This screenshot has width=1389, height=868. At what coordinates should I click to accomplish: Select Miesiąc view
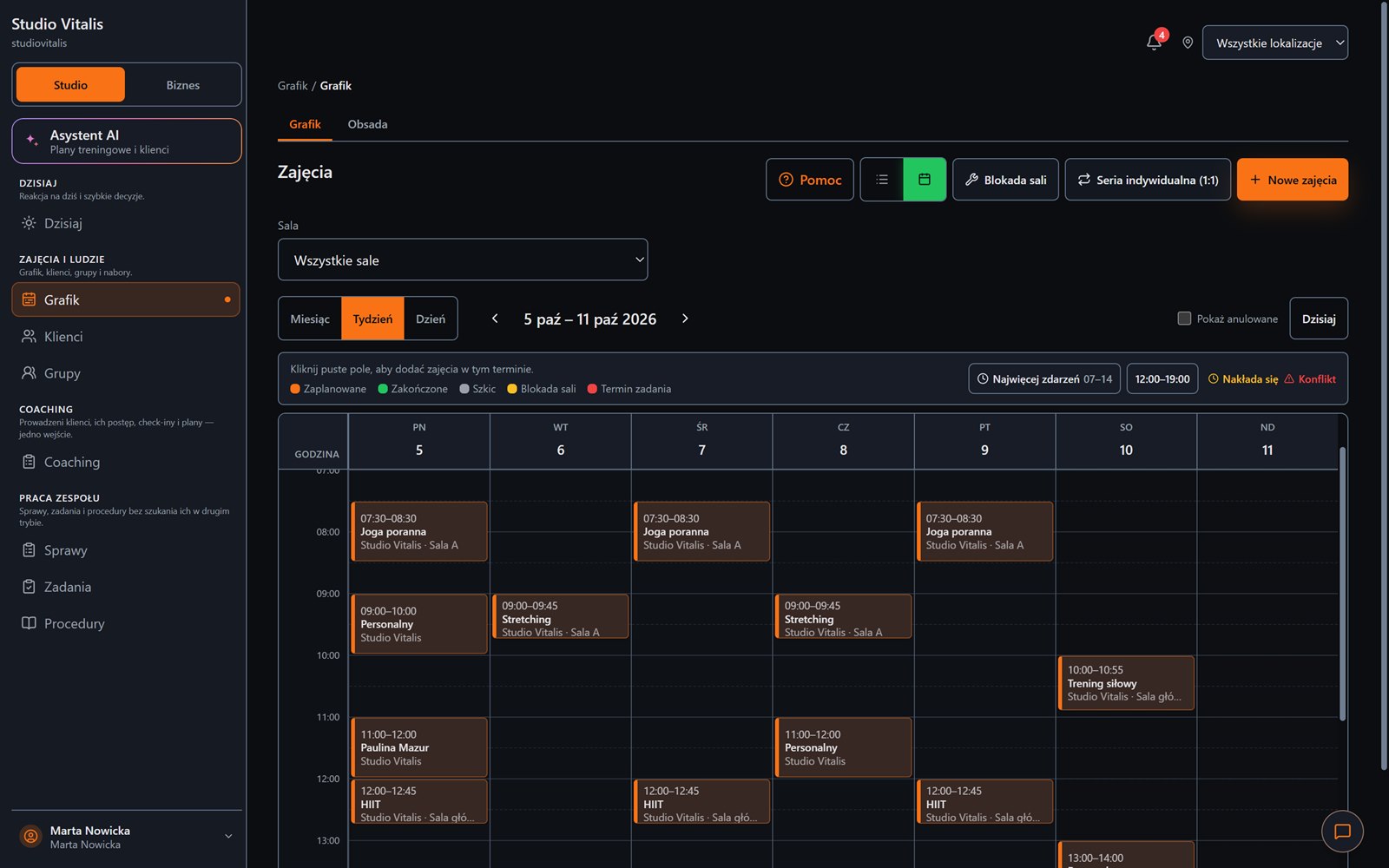click(x=310, y=319)
